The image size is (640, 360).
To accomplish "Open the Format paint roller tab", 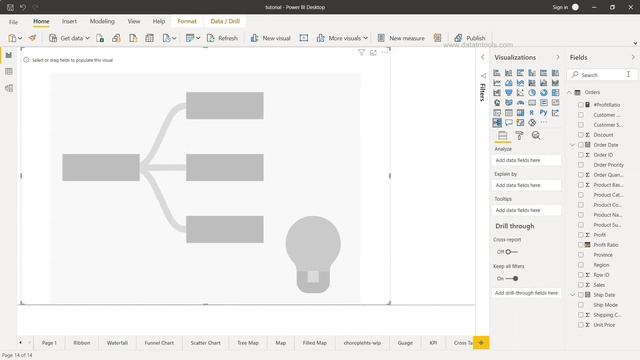I will (520, 136).
